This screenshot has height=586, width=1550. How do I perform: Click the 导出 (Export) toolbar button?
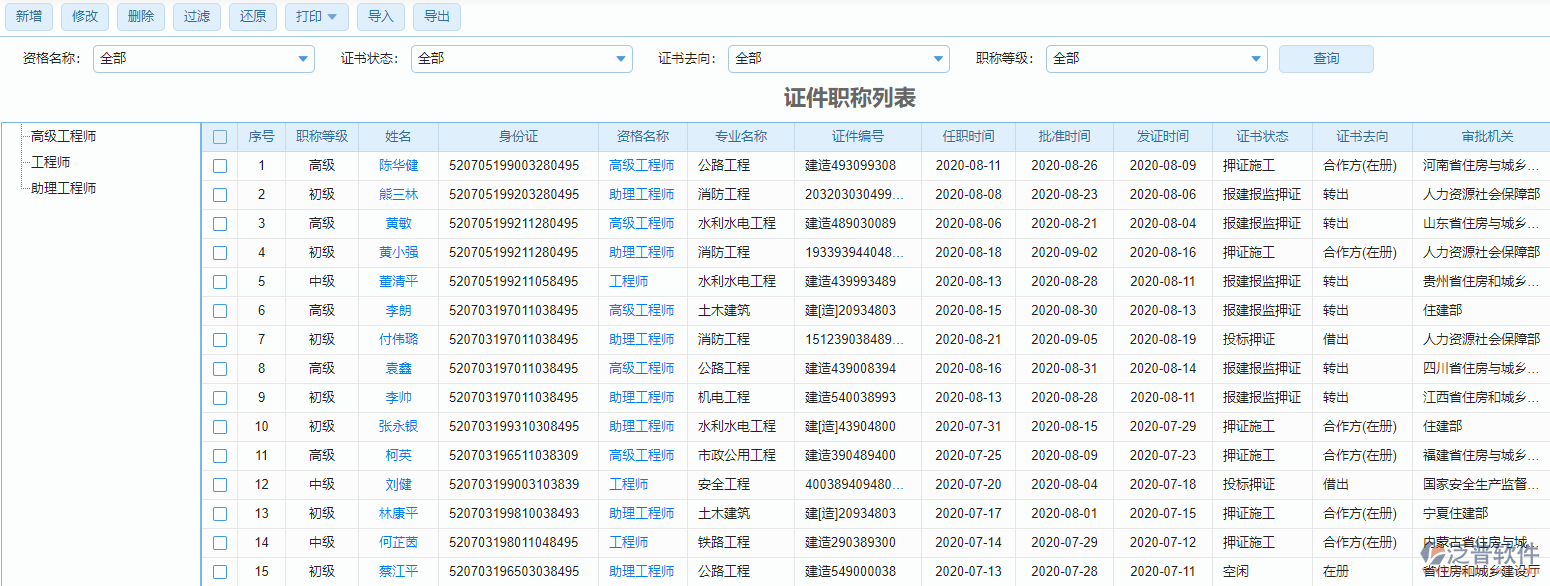[x=437, y=16]
